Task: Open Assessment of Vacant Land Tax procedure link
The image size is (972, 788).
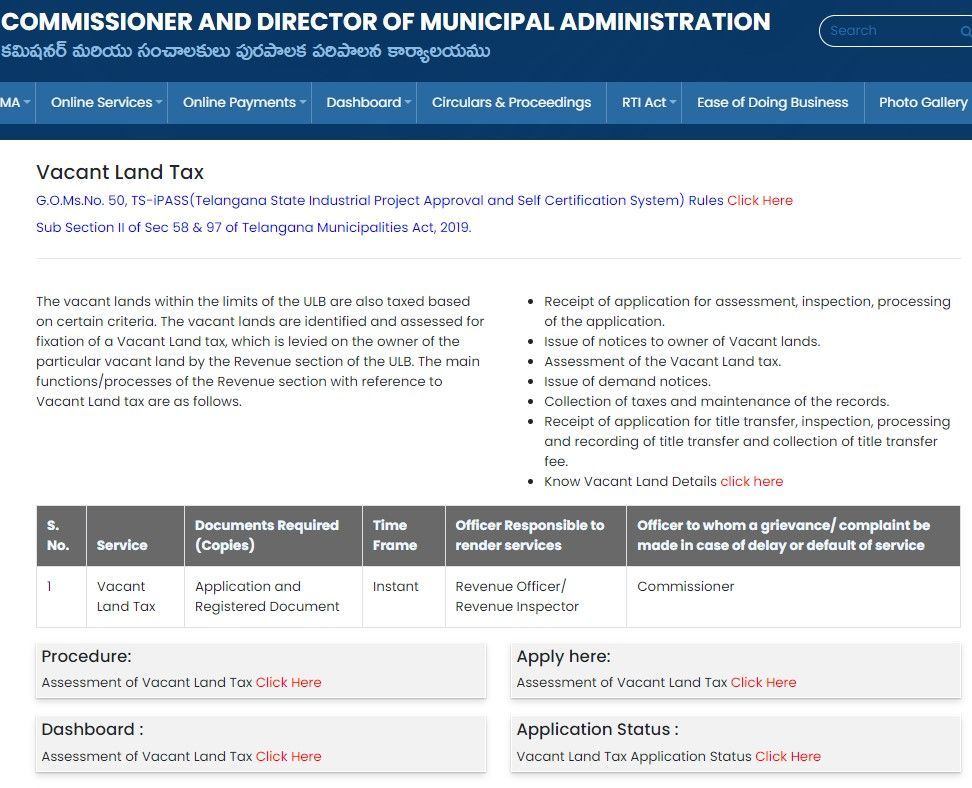Action: tap(288, 682)
